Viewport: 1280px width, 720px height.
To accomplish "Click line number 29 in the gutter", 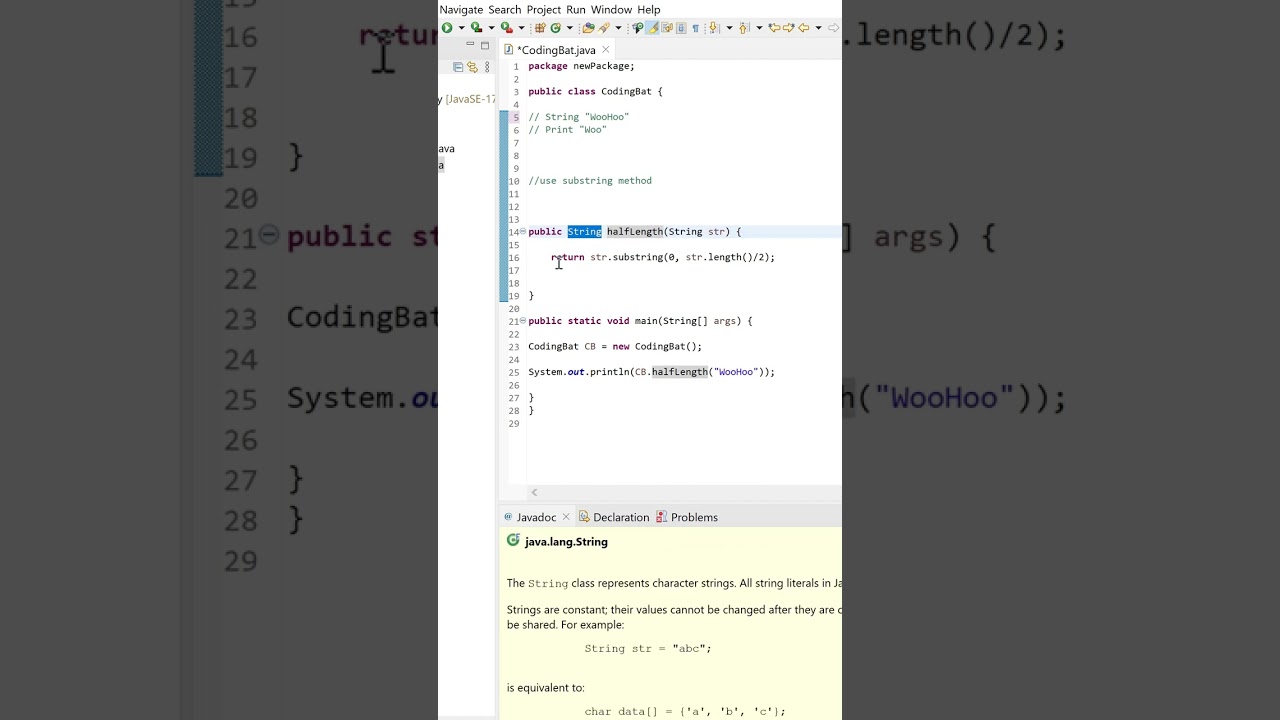I will 514,424.
